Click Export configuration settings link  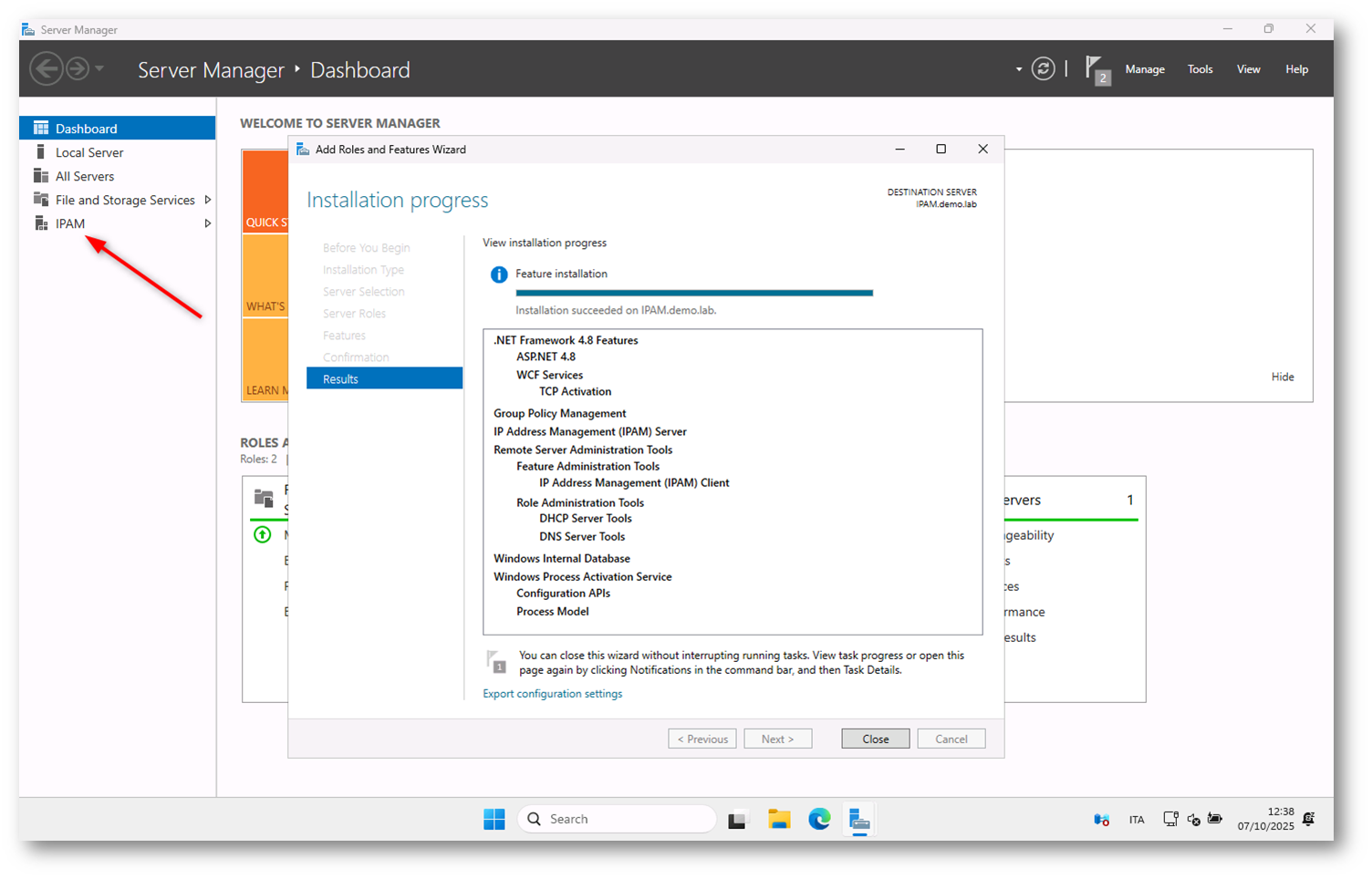[x=552, y=694]
